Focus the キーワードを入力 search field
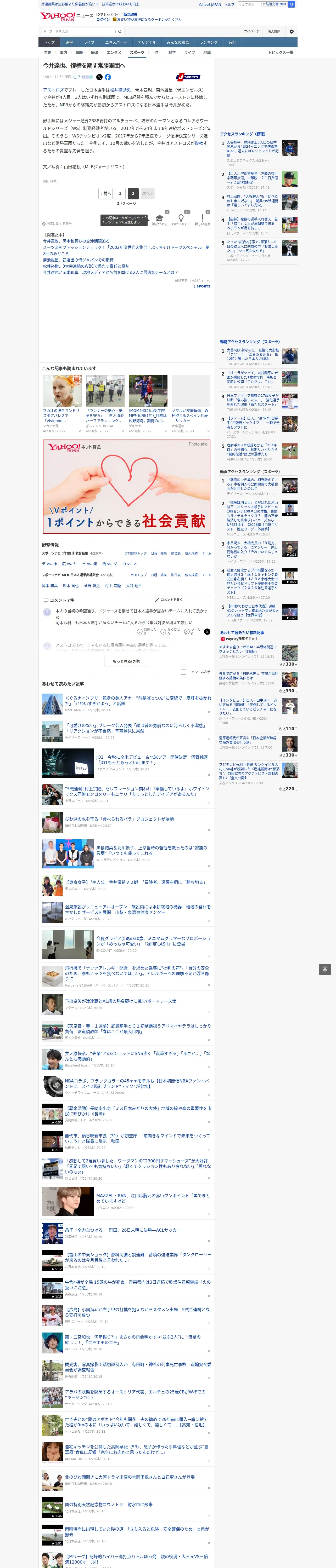The width and height of the screenshot is (336, 1568). coord(79,32)
